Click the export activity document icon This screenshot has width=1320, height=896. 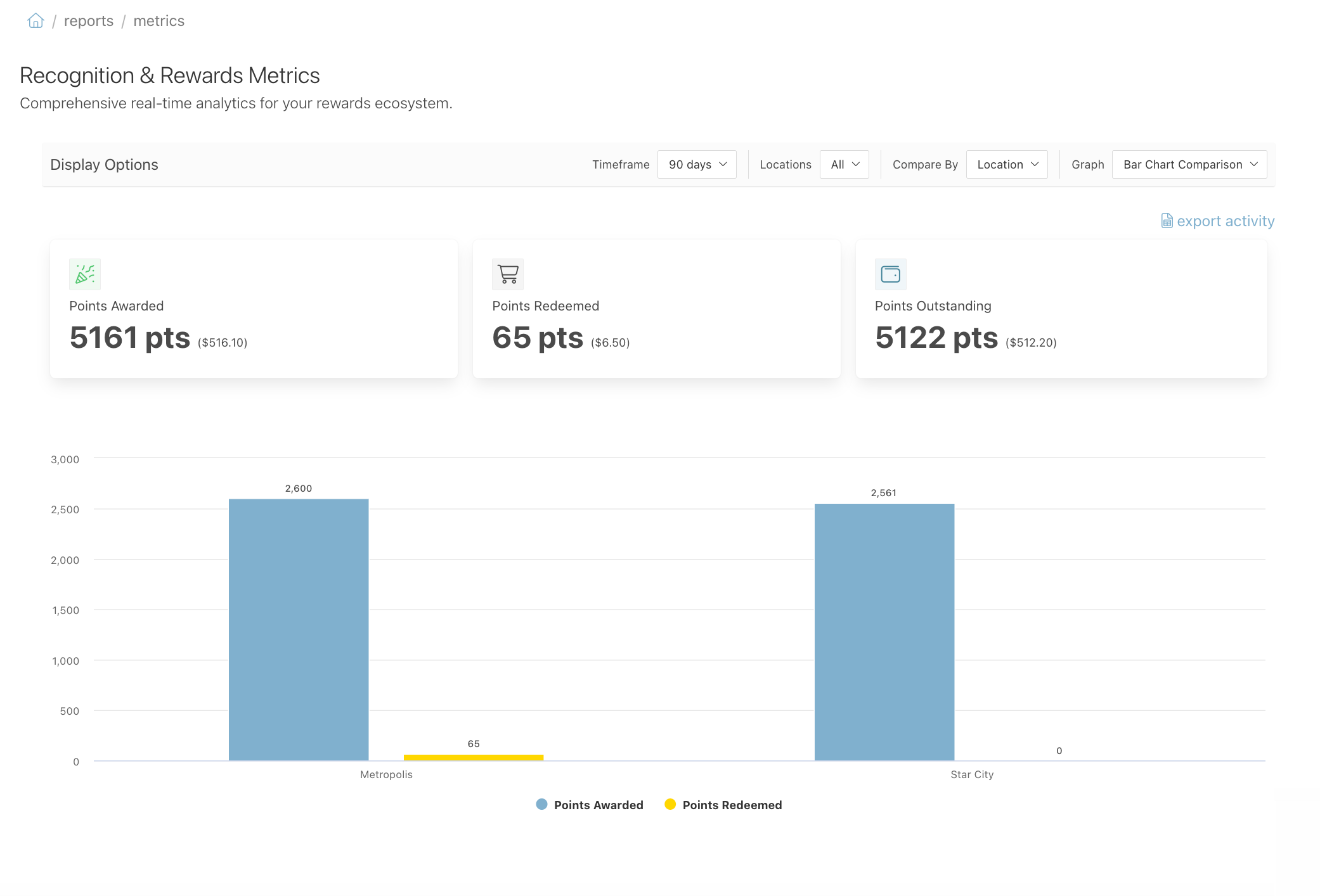(x=1167, y=221)
